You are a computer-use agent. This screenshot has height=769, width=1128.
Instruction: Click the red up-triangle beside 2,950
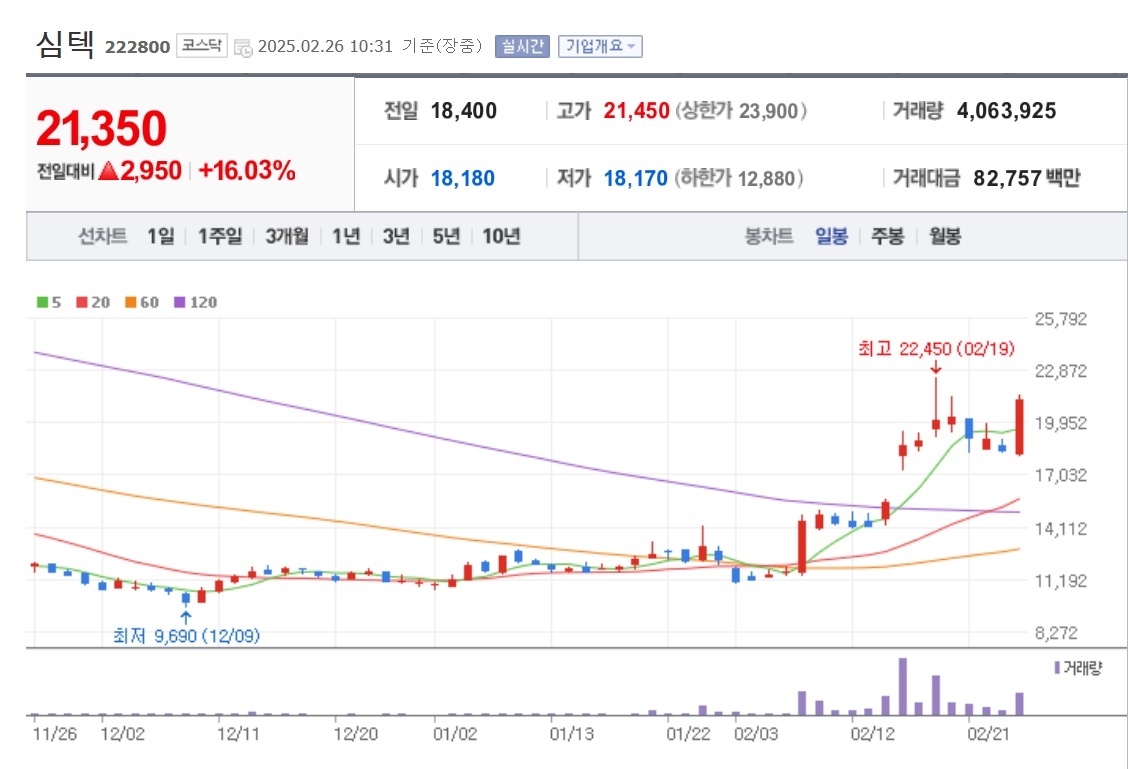click(x=109, y=171)
